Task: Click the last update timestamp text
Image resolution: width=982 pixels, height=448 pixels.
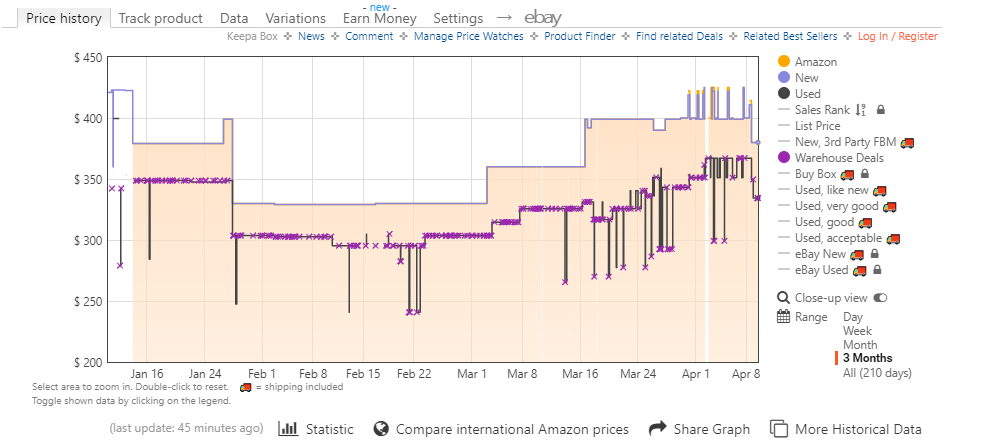Action: point(186,429)
